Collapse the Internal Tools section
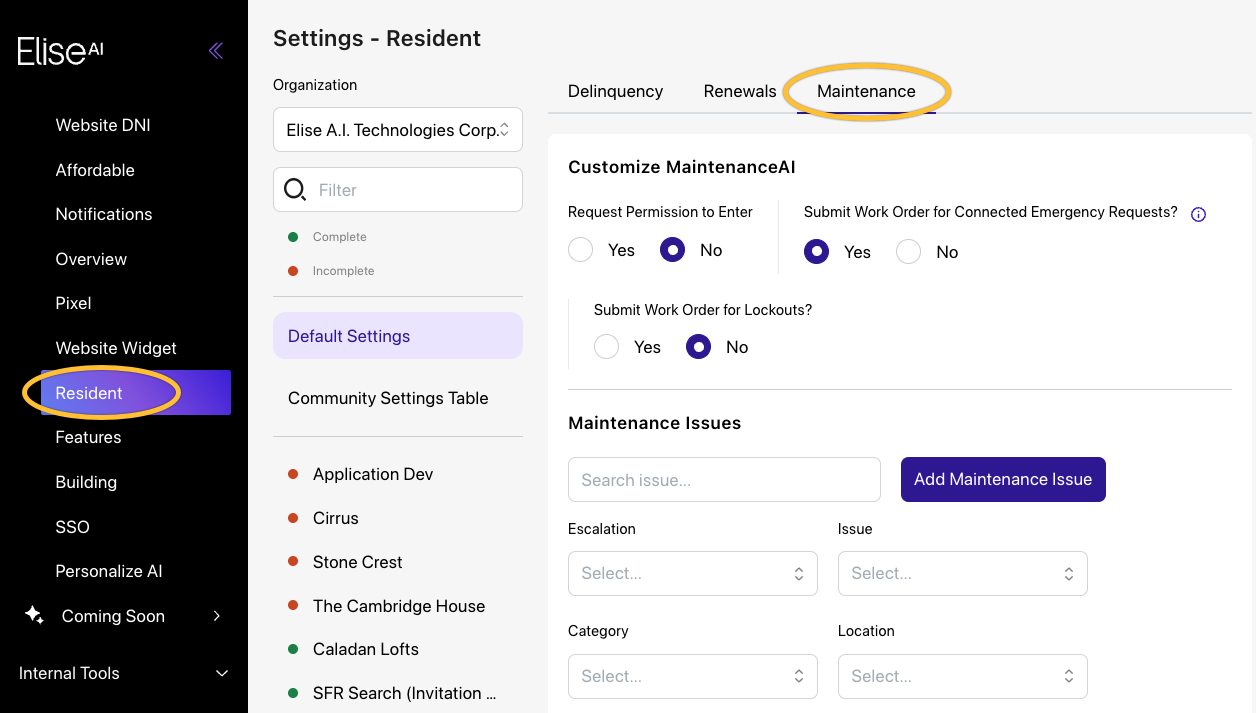The height and width of the screenshot is (713, 1256). [222, 673]
